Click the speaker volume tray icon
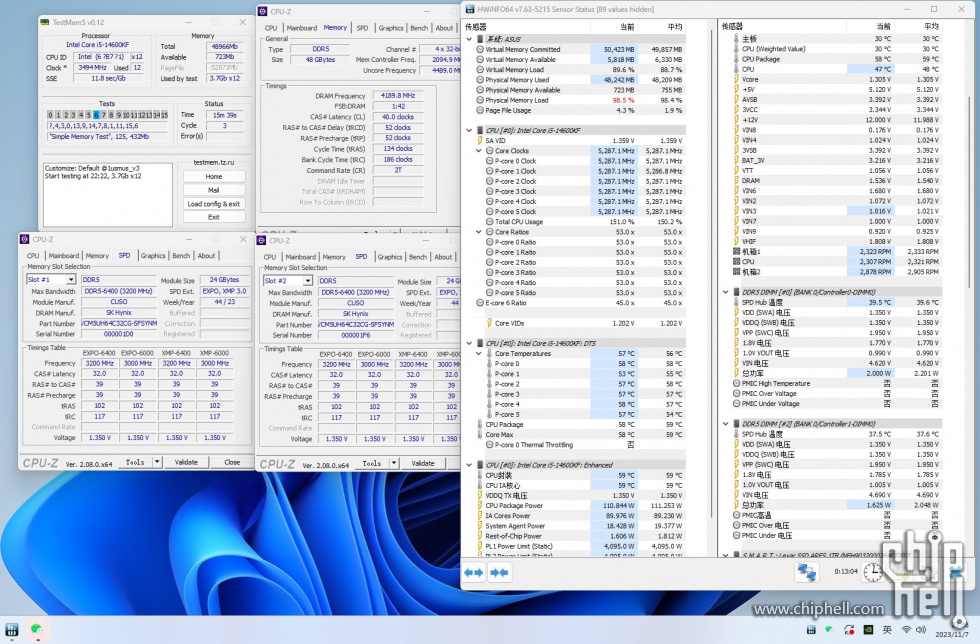This screenshot has width=980, height=644. click(921, 630)
